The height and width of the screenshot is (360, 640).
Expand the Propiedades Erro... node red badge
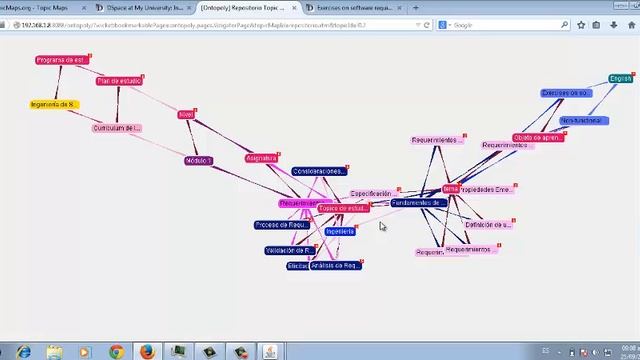[516, 185]
